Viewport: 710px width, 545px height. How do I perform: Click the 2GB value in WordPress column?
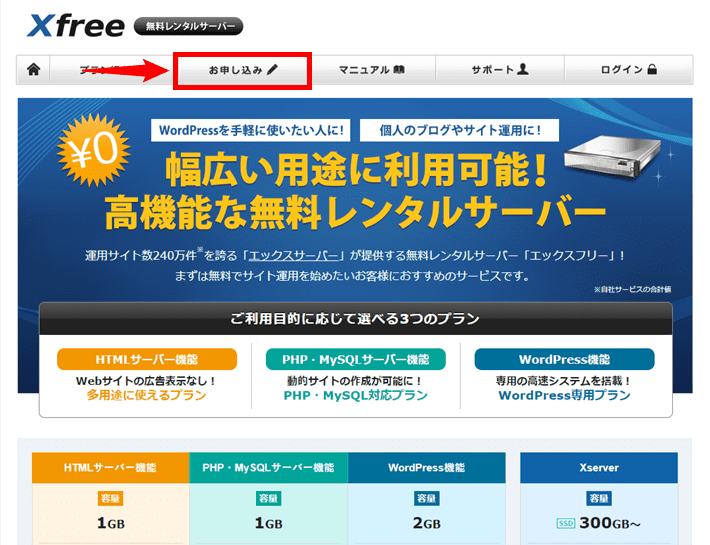[x=426, y=523]
